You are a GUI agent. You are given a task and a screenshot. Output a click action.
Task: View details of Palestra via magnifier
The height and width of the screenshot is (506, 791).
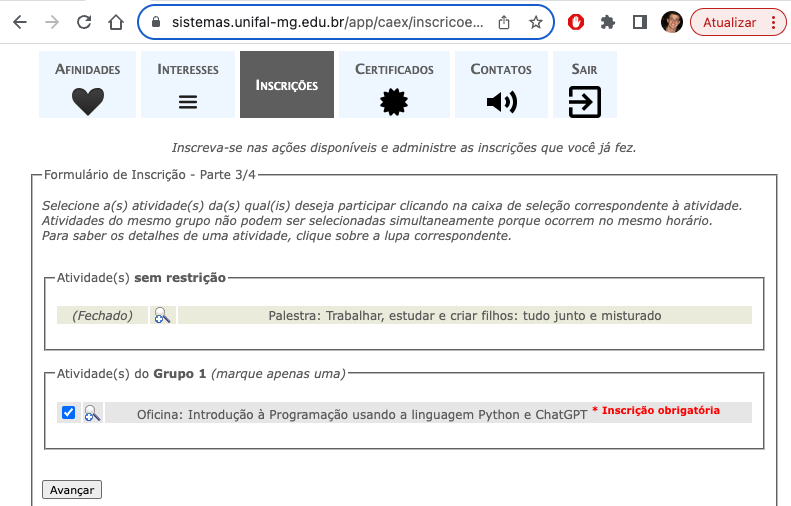tap(162, 316)
